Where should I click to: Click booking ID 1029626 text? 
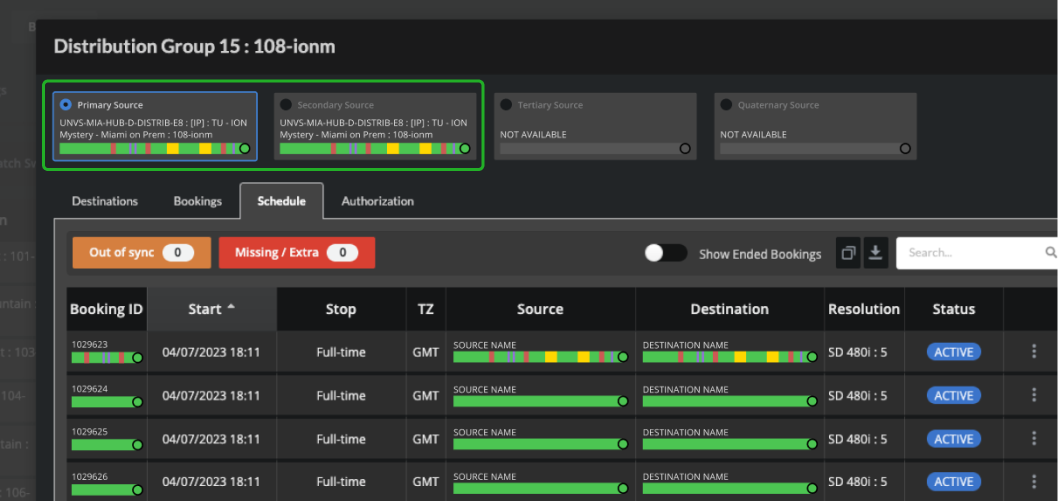coord(89,475)
